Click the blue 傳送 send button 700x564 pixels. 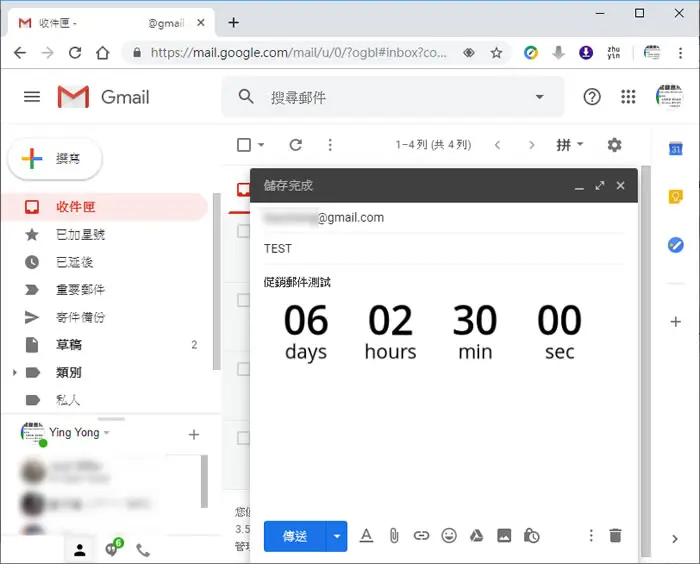pos(295,536)
